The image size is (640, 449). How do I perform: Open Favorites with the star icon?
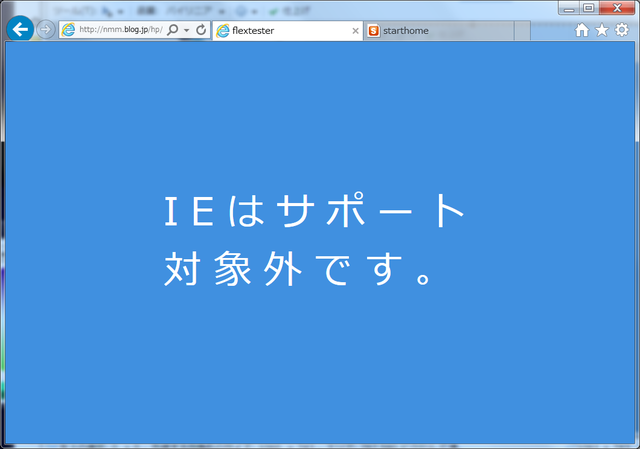pyautogui.click(x=602, y=30)
